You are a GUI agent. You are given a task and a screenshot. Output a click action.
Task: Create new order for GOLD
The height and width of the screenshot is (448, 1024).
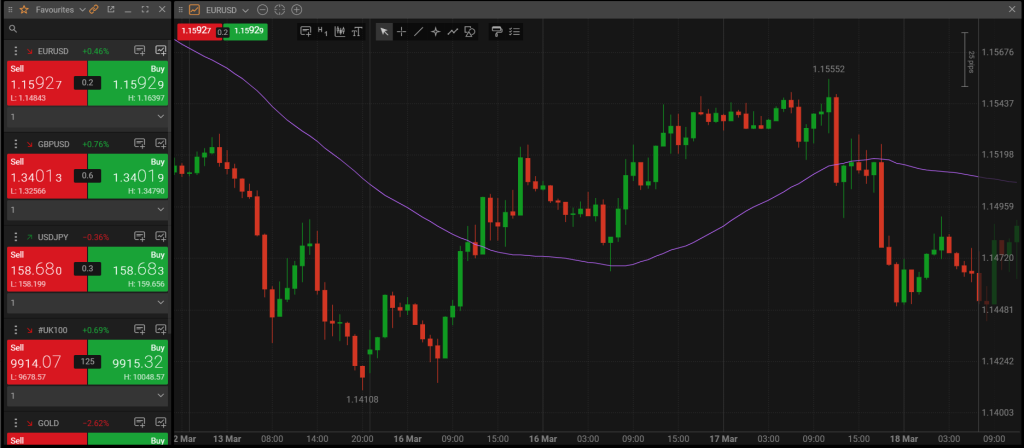tap(139, 423)
